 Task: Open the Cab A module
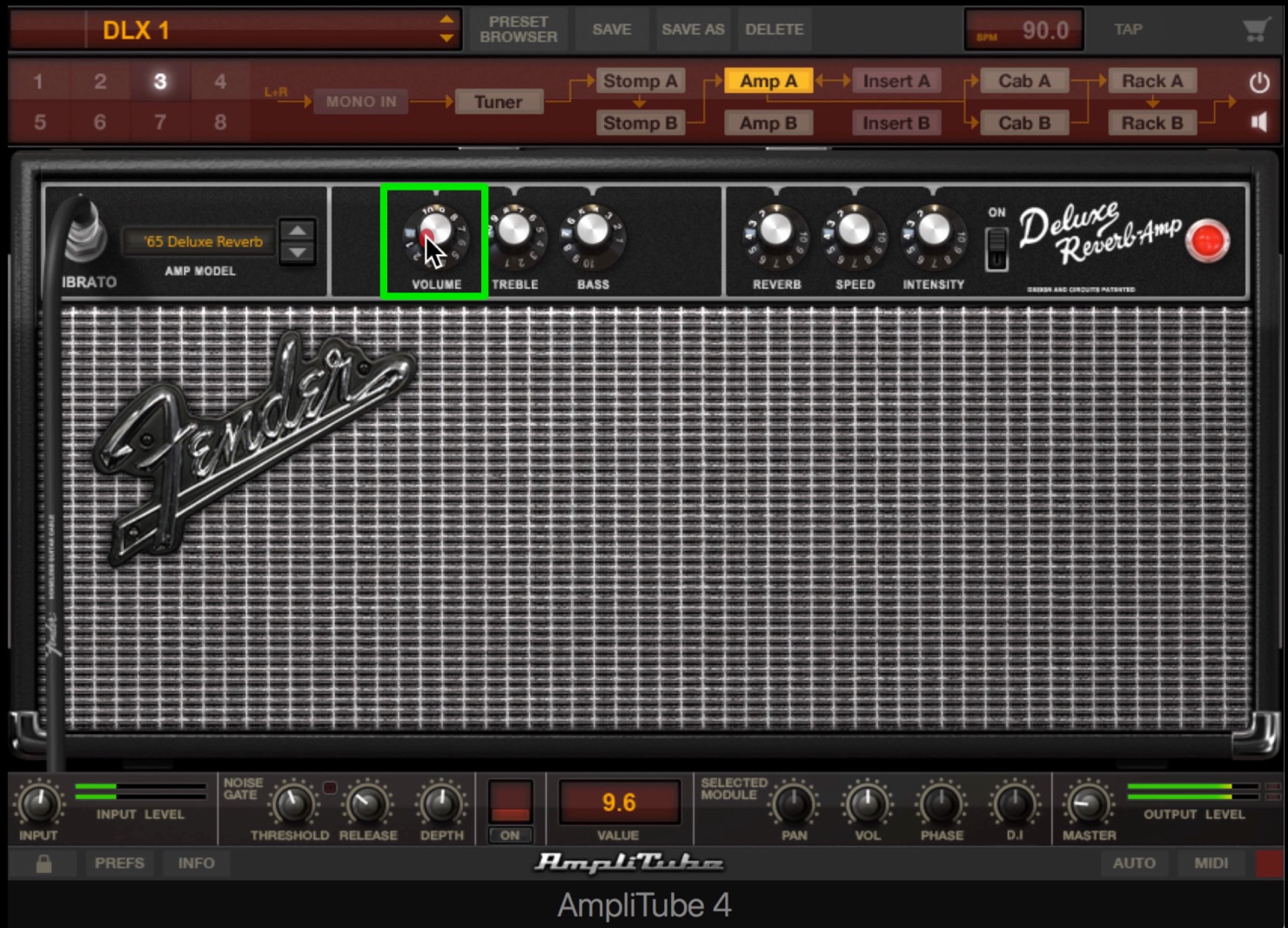point(1024,81)
